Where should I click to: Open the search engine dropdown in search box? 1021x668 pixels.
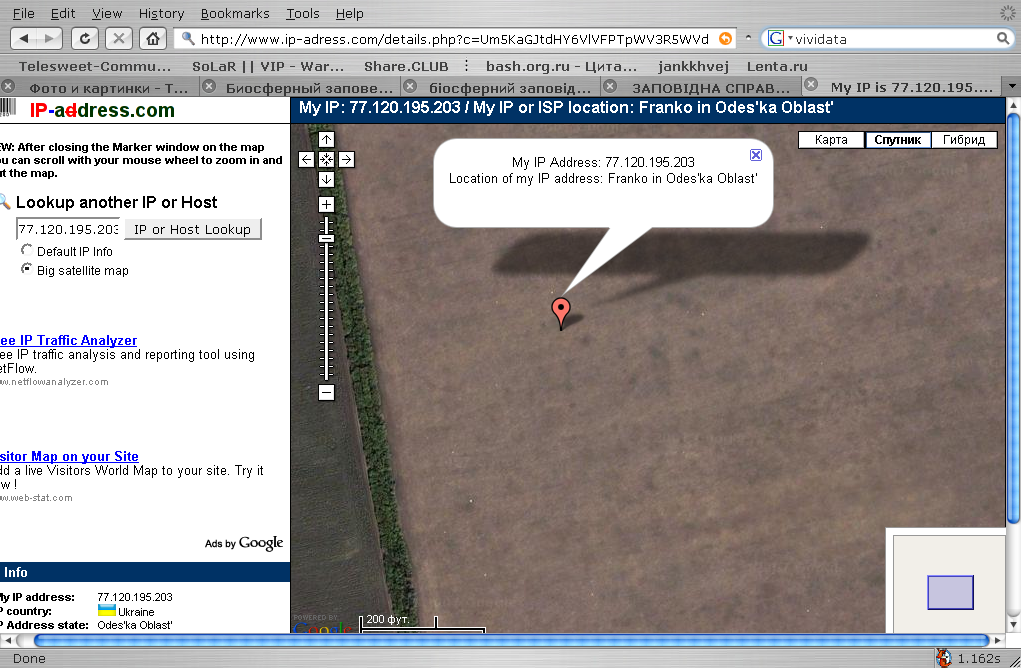click(x=781, y=39)
